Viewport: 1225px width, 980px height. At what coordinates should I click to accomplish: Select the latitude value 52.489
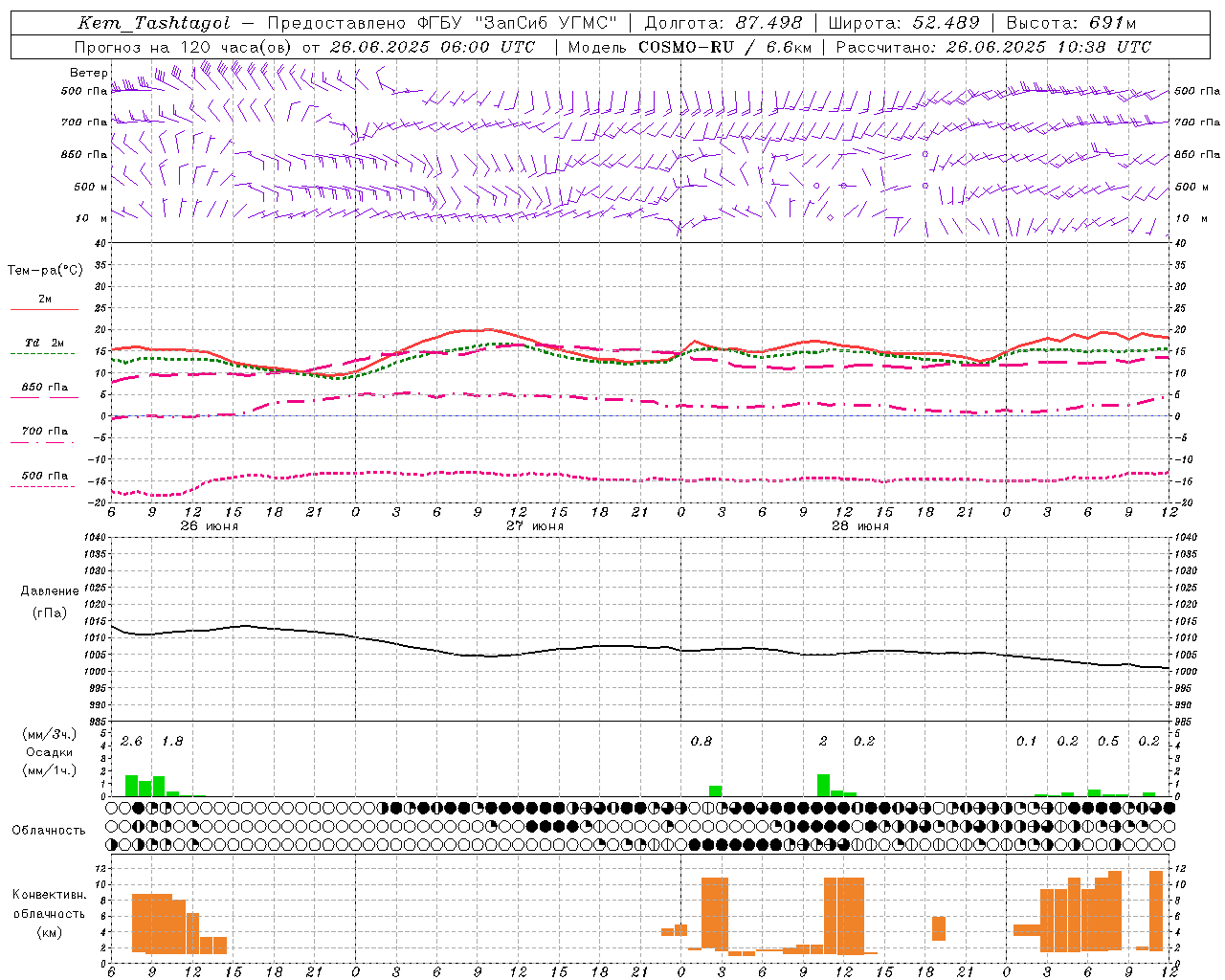click(946, 23)
